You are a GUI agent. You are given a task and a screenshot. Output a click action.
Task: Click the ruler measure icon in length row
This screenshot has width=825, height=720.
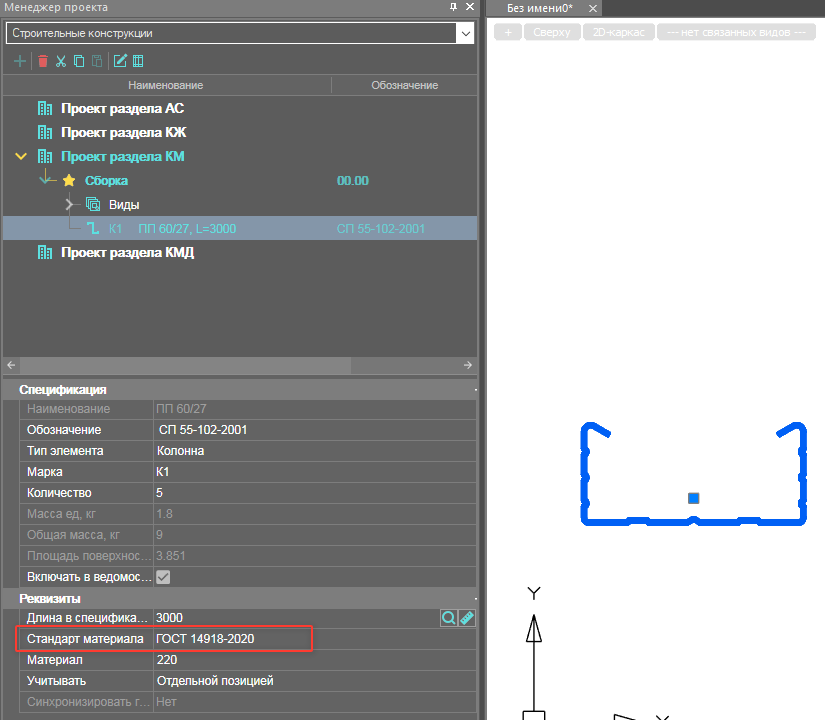click(466, 618)
